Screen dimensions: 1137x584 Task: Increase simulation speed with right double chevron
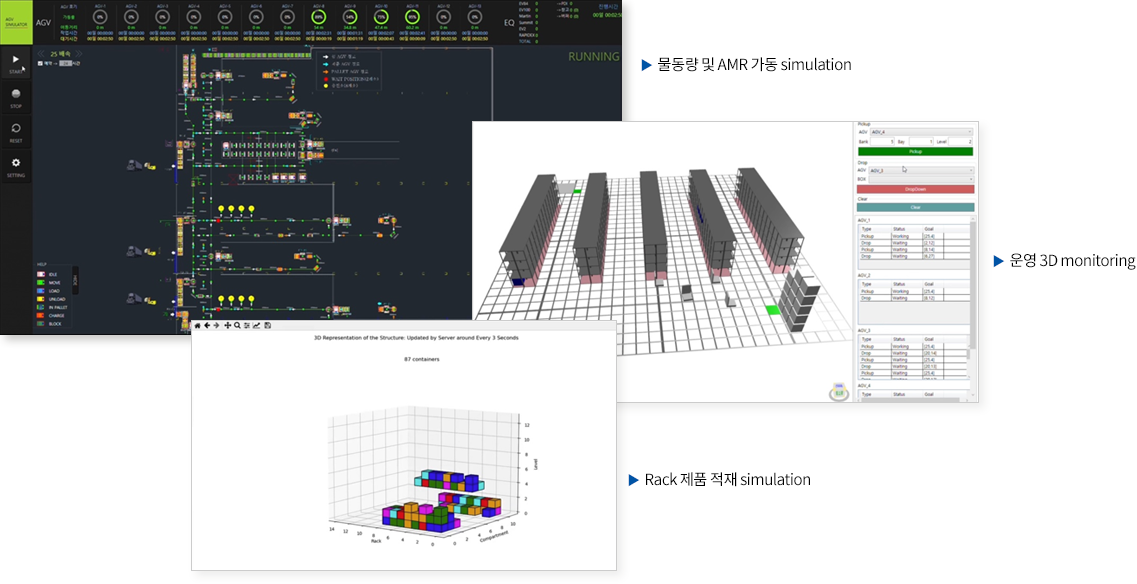click(79, 54)
